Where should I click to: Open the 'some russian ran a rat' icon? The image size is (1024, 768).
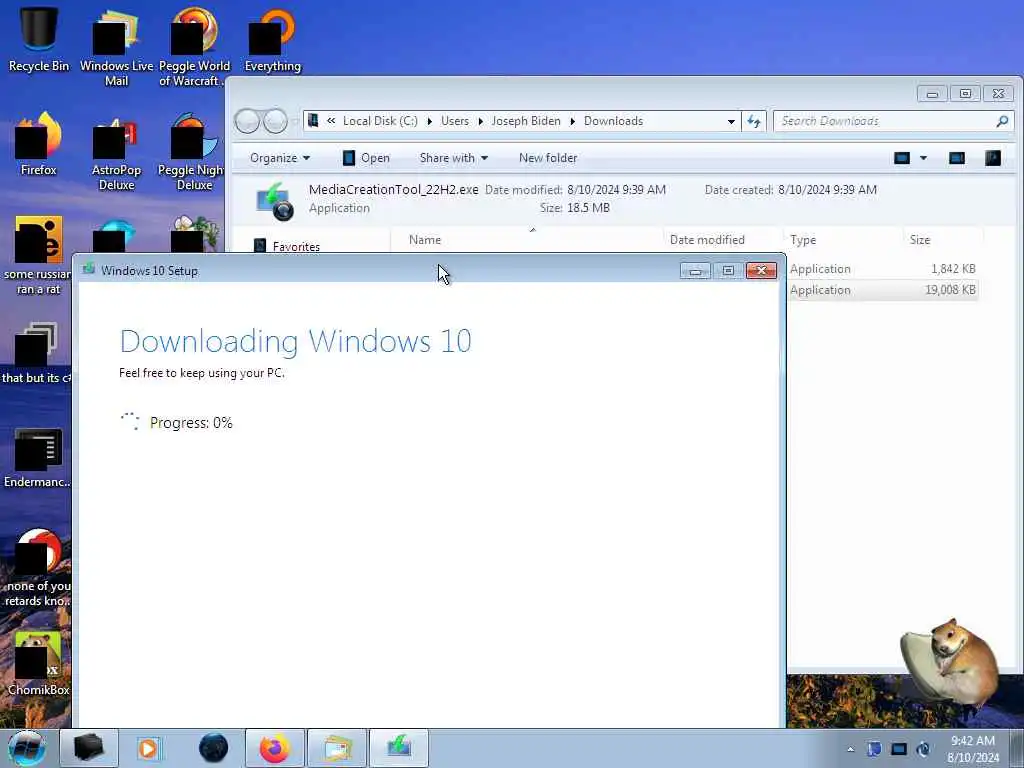(37, 255)
